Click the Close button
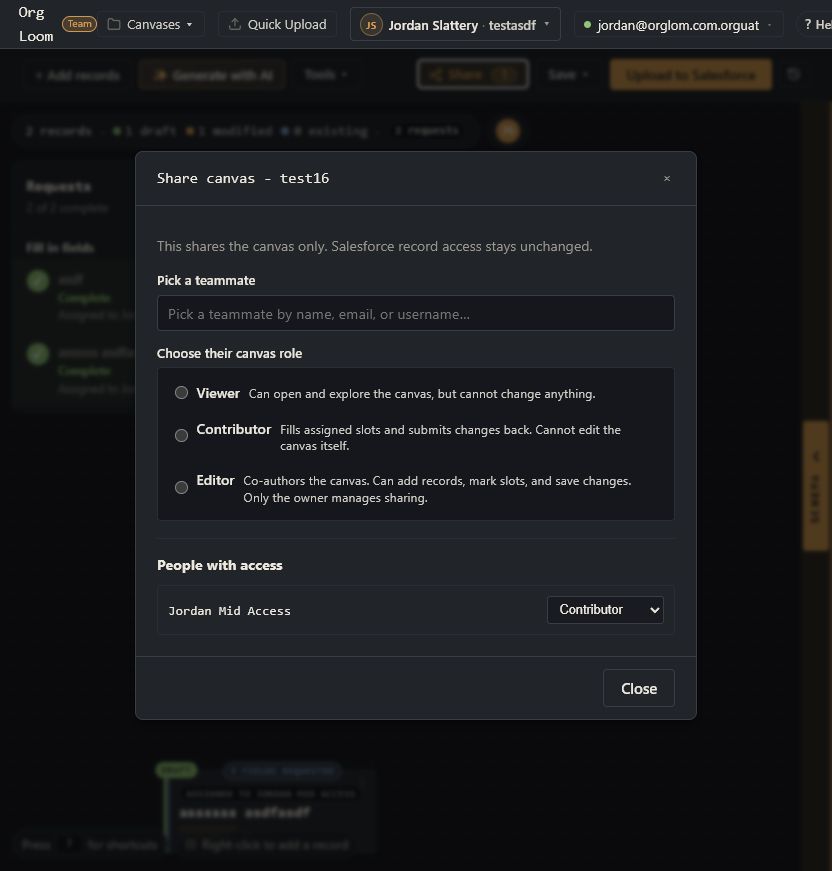Viewport: 832px width, 871px height. coord(639,688)
